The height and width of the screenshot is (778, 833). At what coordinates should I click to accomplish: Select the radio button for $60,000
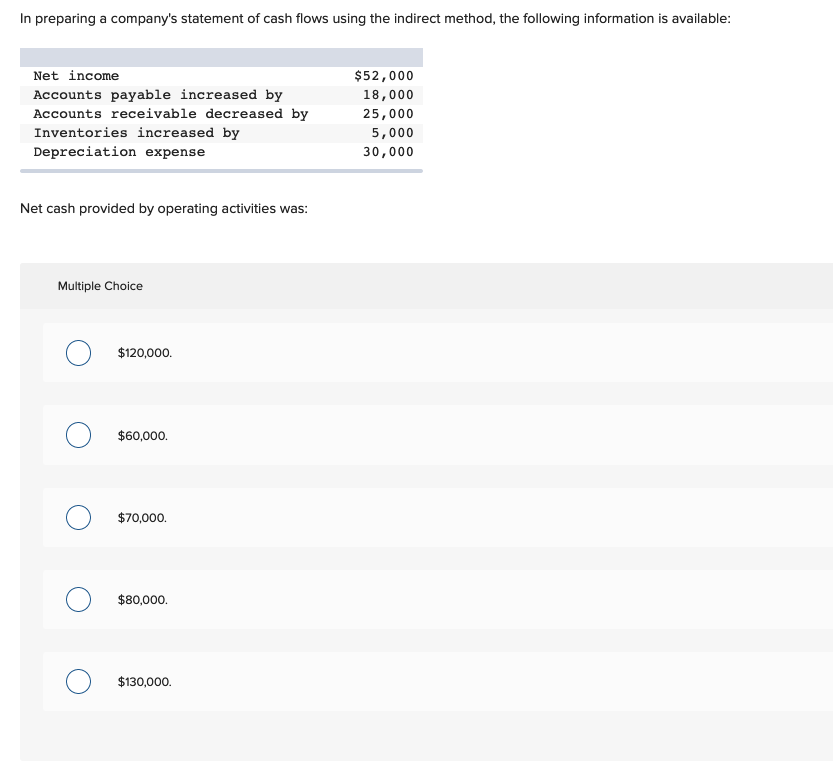(78, 435)
